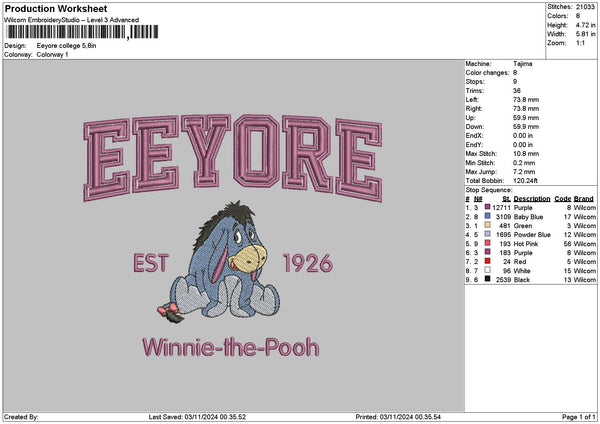Click the Production Worksheet title
The image size is (600, 424).
click(x=56, y=8)
